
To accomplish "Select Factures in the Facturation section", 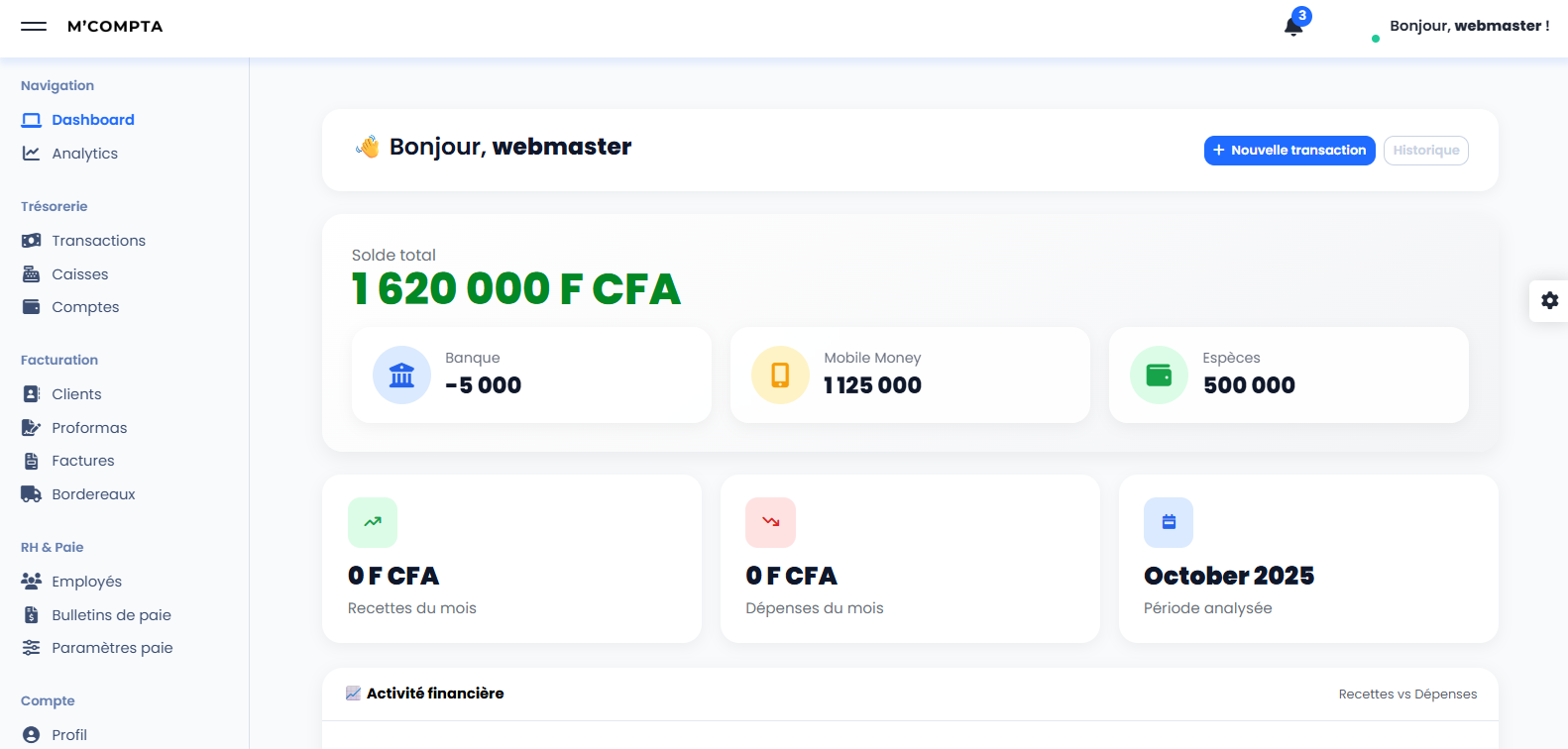I will pos(82,461).
